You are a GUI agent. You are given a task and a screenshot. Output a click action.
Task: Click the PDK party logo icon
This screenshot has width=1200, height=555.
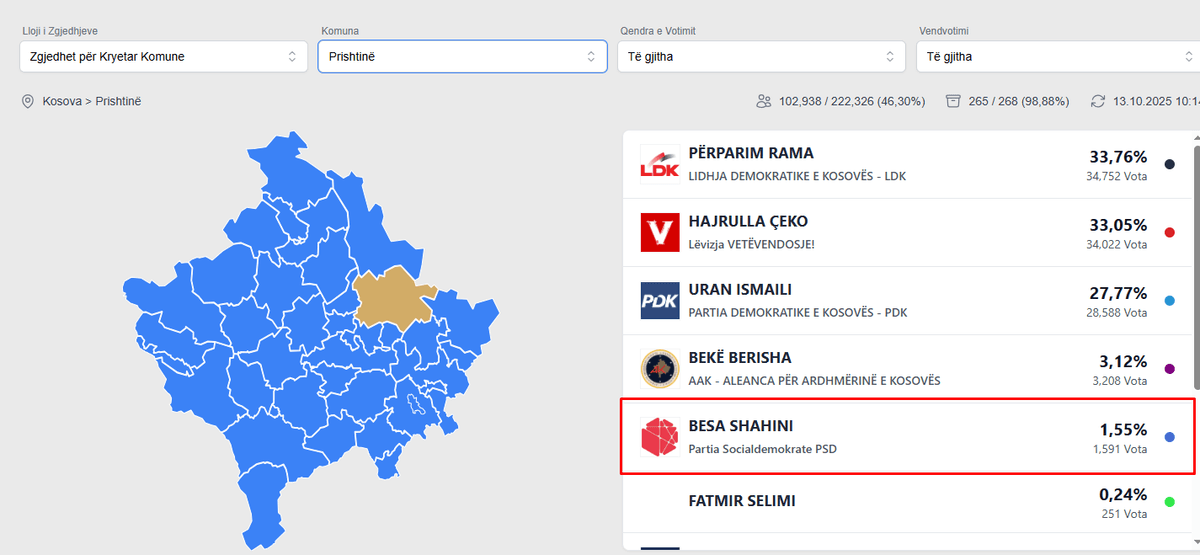coord(660,300)
